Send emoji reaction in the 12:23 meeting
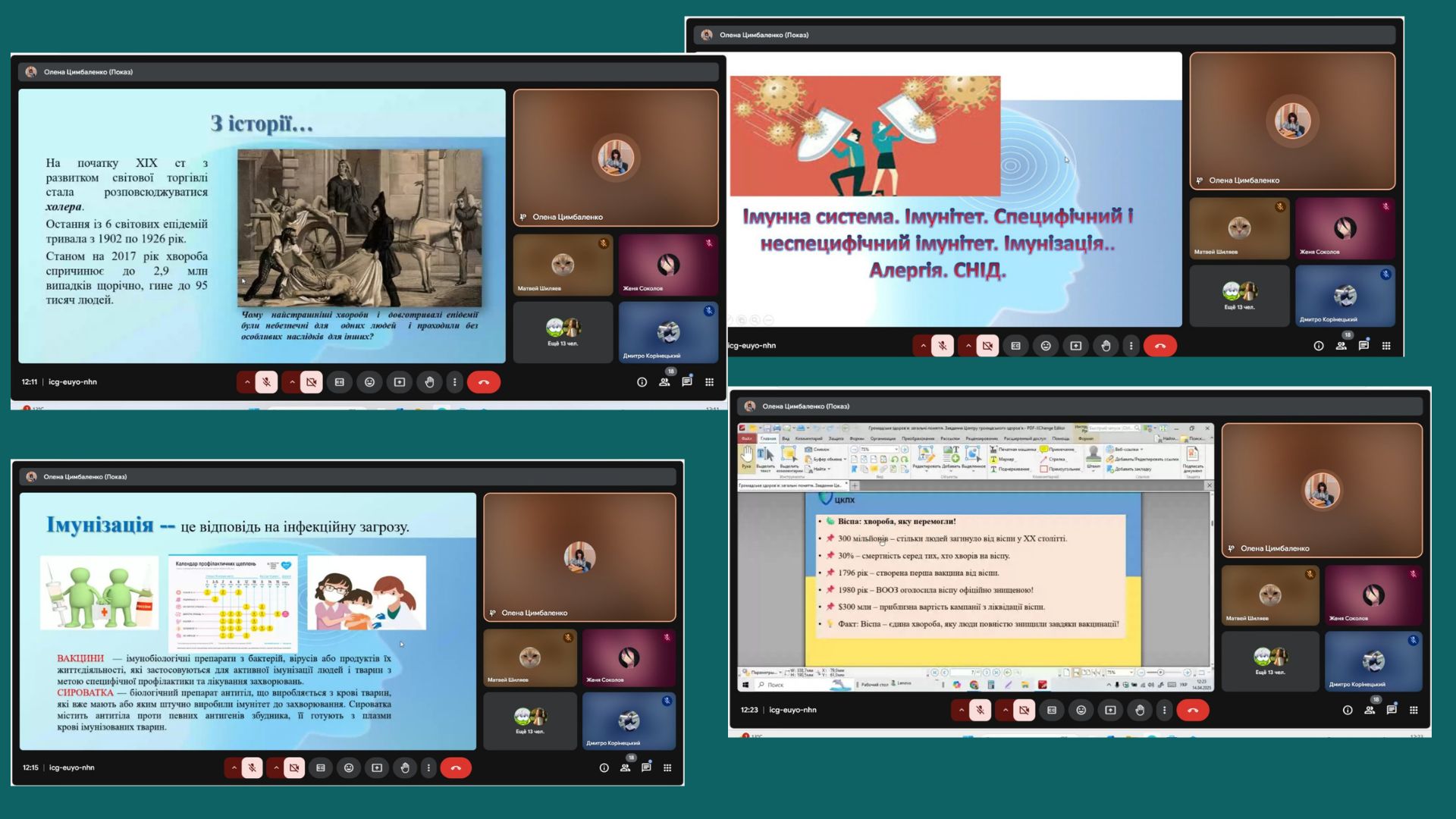 pos(1081,711)
